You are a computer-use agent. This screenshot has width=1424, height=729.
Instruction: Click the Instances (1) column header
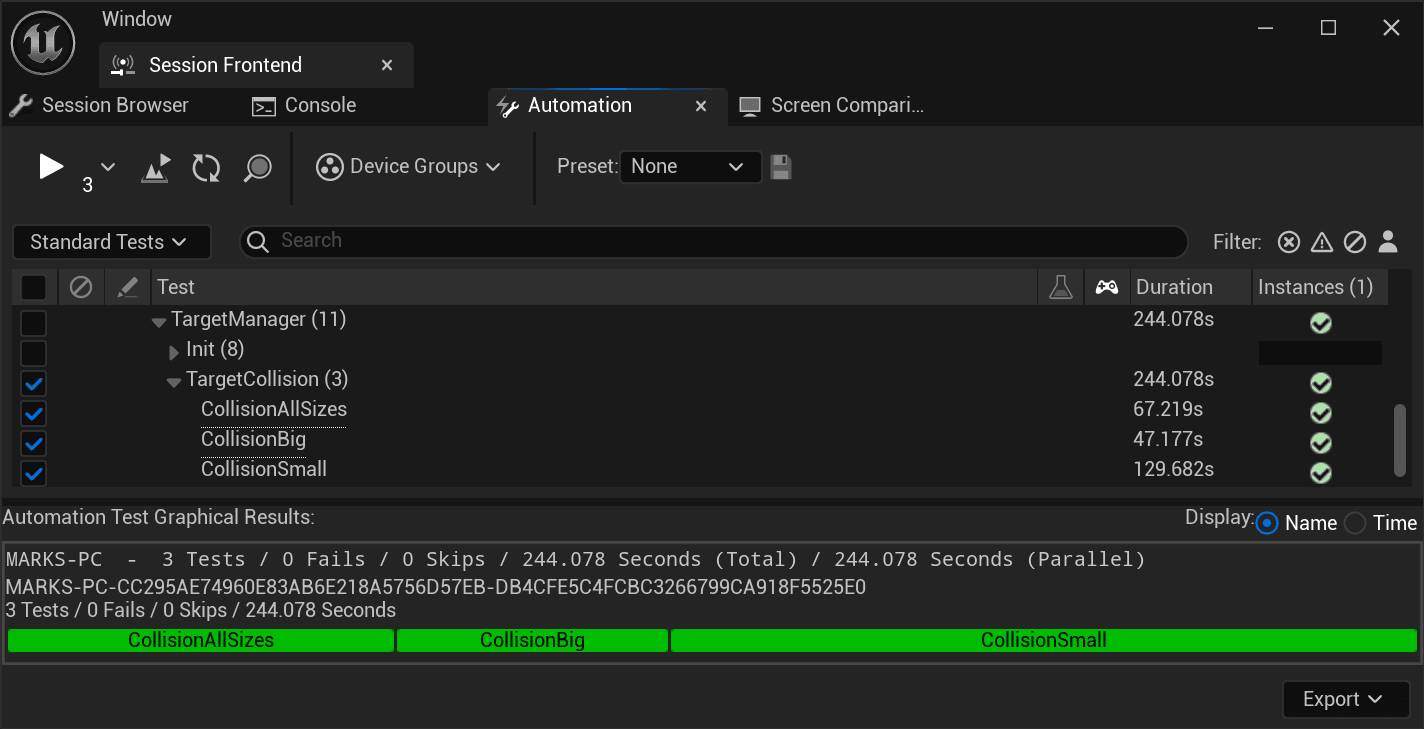coord(1320,287)
